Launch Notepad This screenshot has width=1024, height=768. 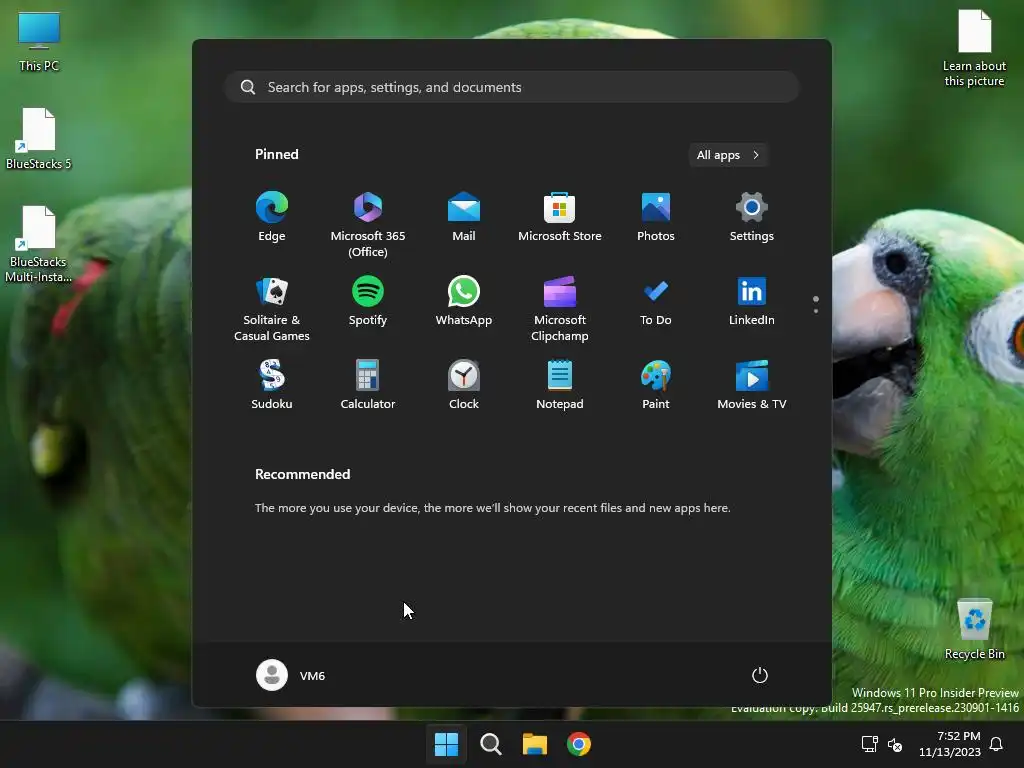[x=560, y=385]
